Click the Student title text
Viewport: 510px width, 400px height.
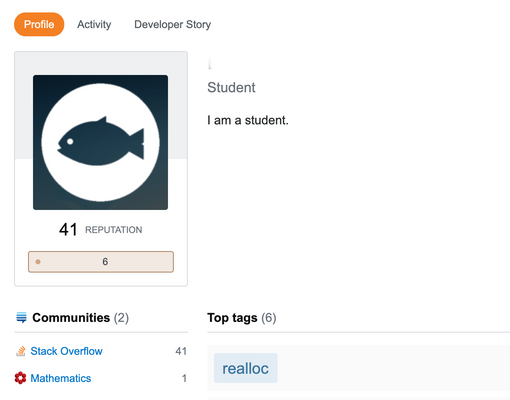coord(231,87)
